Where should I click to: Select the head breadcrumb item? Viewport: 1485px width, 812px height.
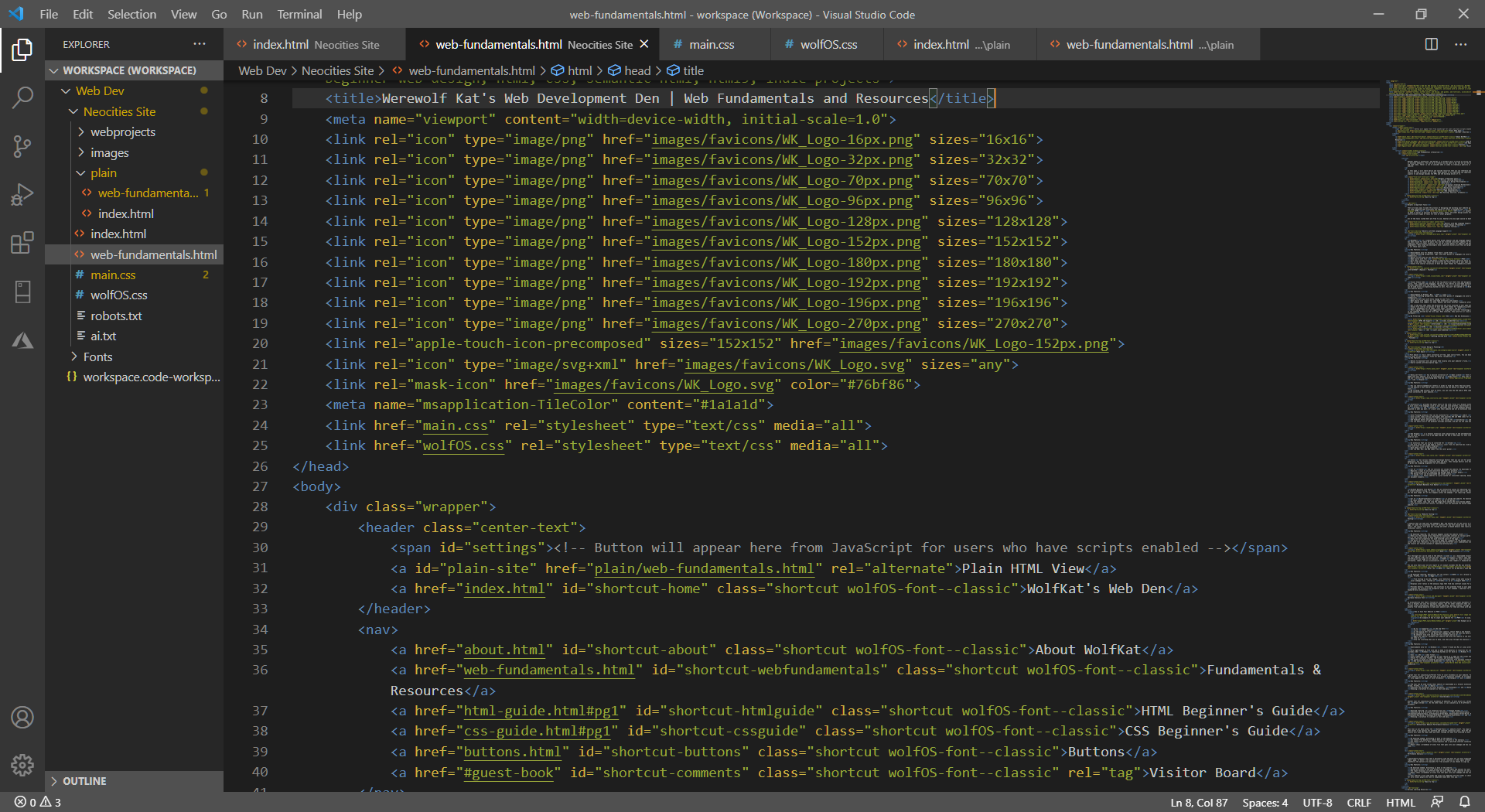[x=637, y=70]
